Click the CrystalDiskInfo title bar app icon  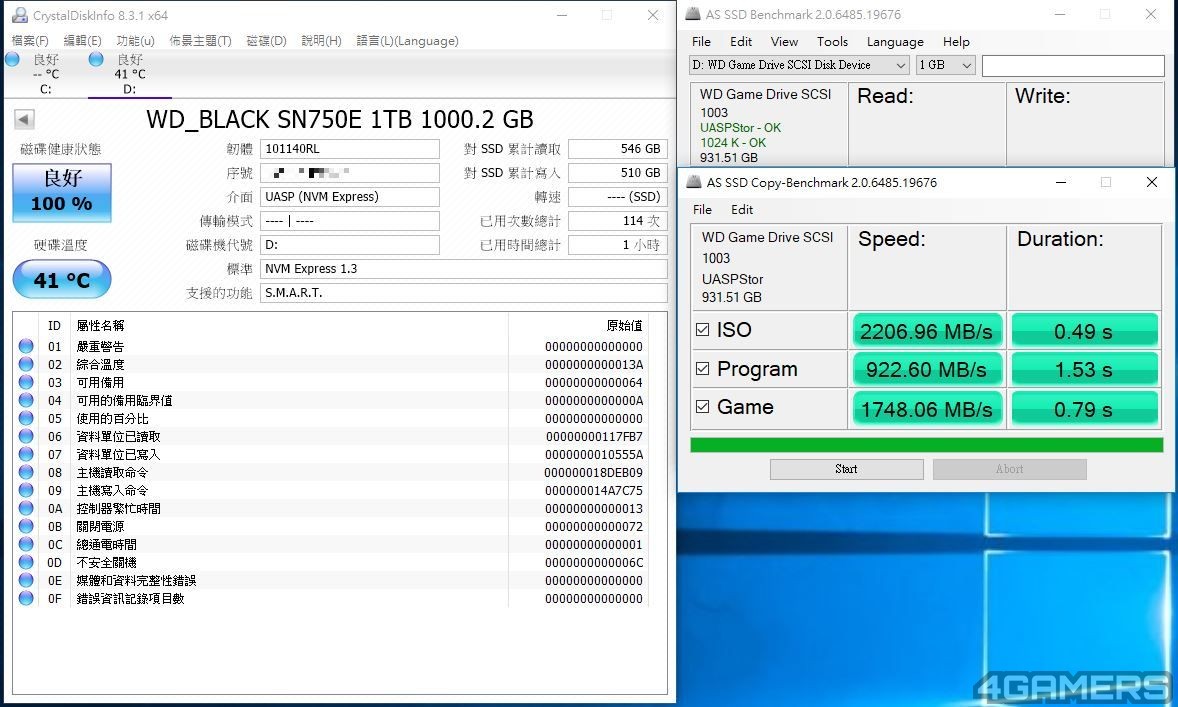(x=20, y=15)
